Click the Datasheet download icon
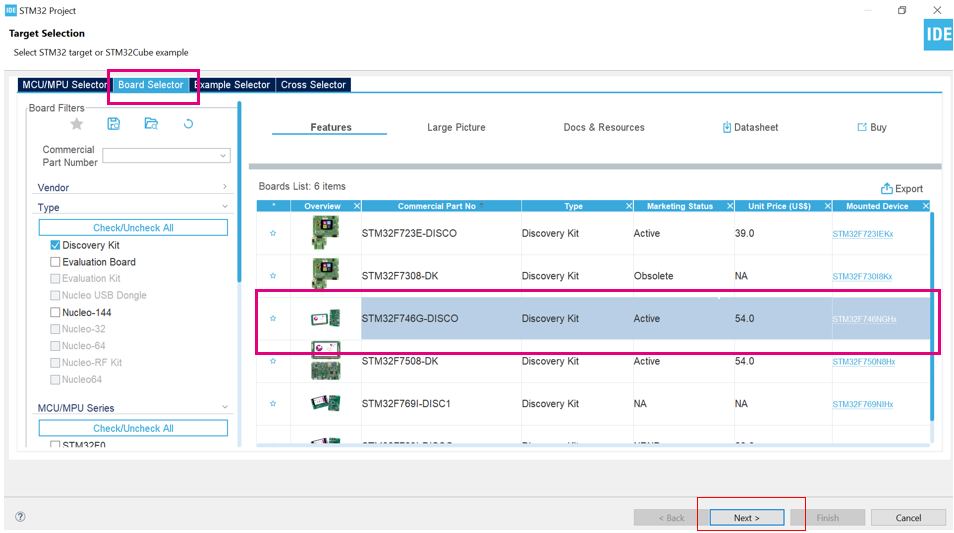954x533 pixels. pyautogui.click(x=726, y=127)
